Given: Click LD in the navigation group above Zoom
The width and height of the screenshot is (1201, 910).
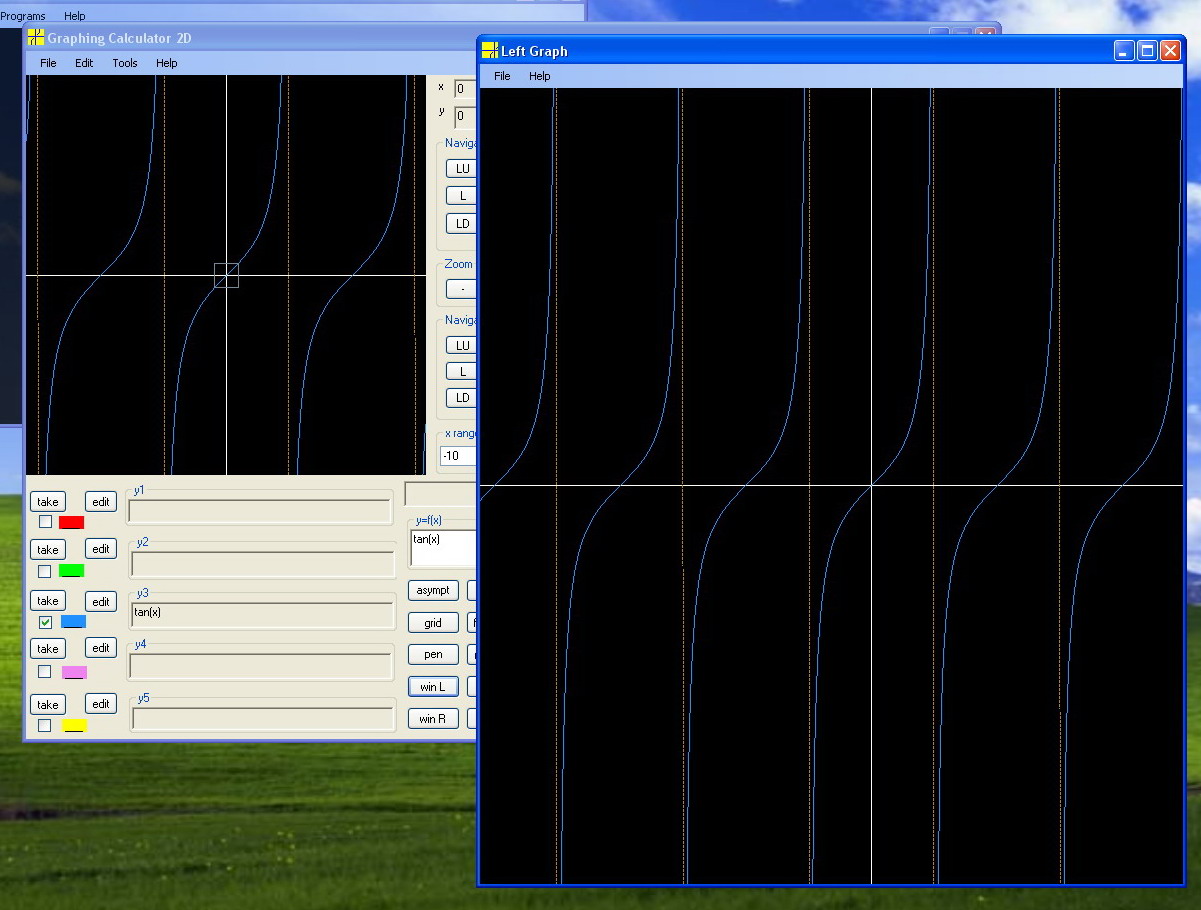Looking at the screenshot, I should click(x=462, y=223).
